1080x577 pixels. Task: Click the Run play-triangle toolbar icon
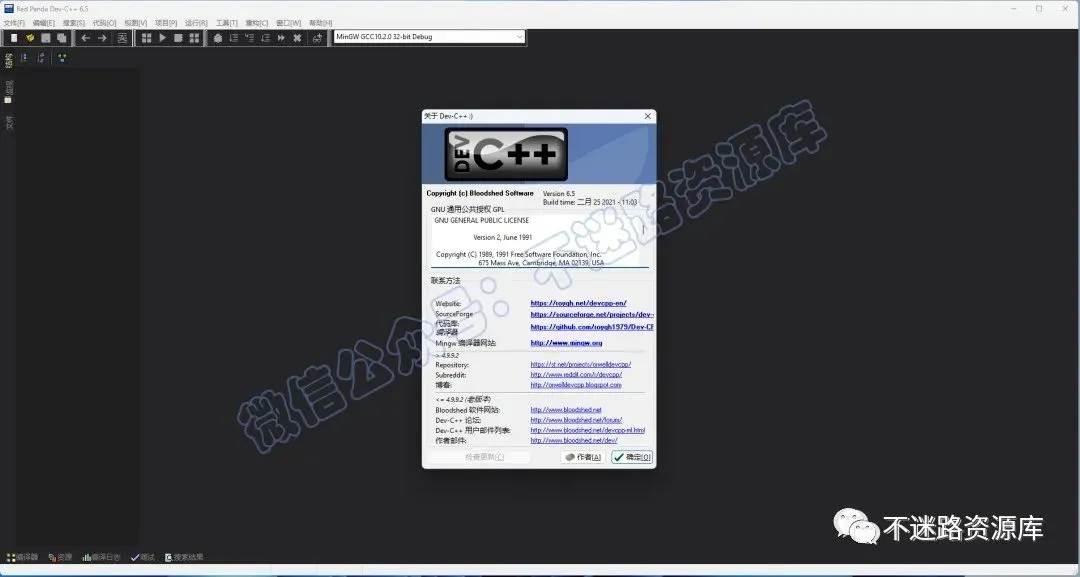[163, 38]
